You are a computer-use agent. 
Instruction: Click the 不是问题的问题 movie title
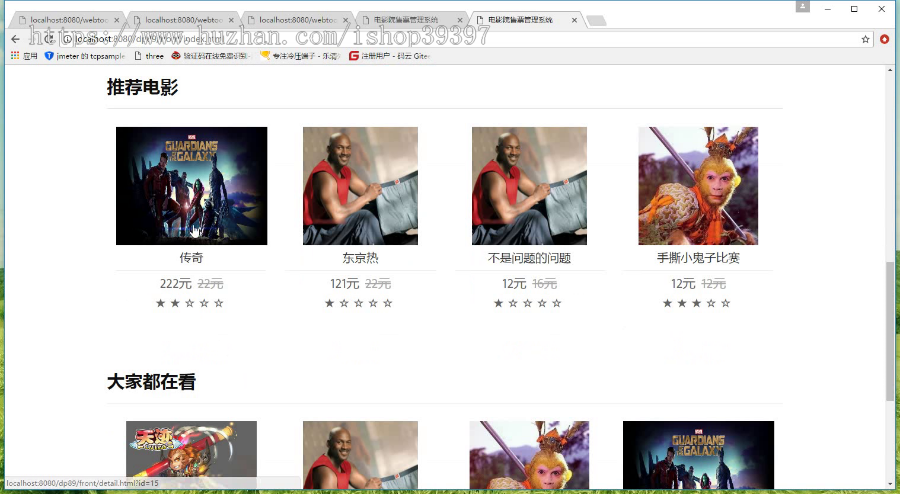(x=529, y=258)
